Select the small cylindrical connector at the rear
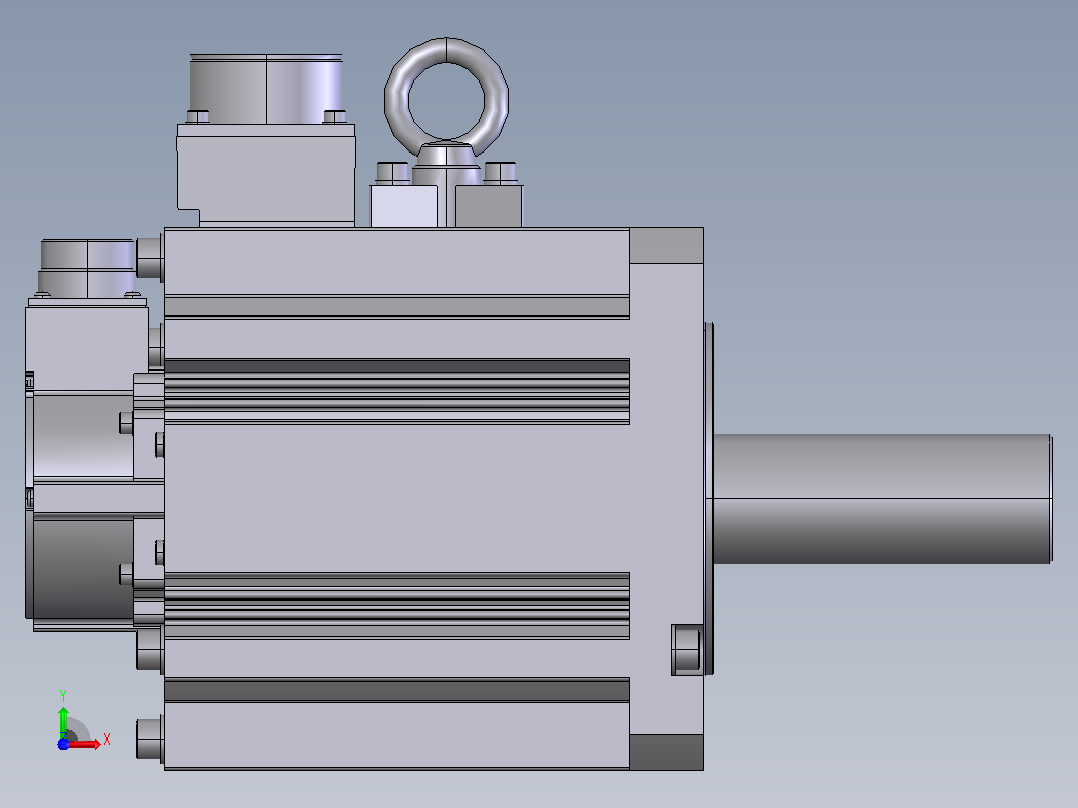 coord(87,268)
